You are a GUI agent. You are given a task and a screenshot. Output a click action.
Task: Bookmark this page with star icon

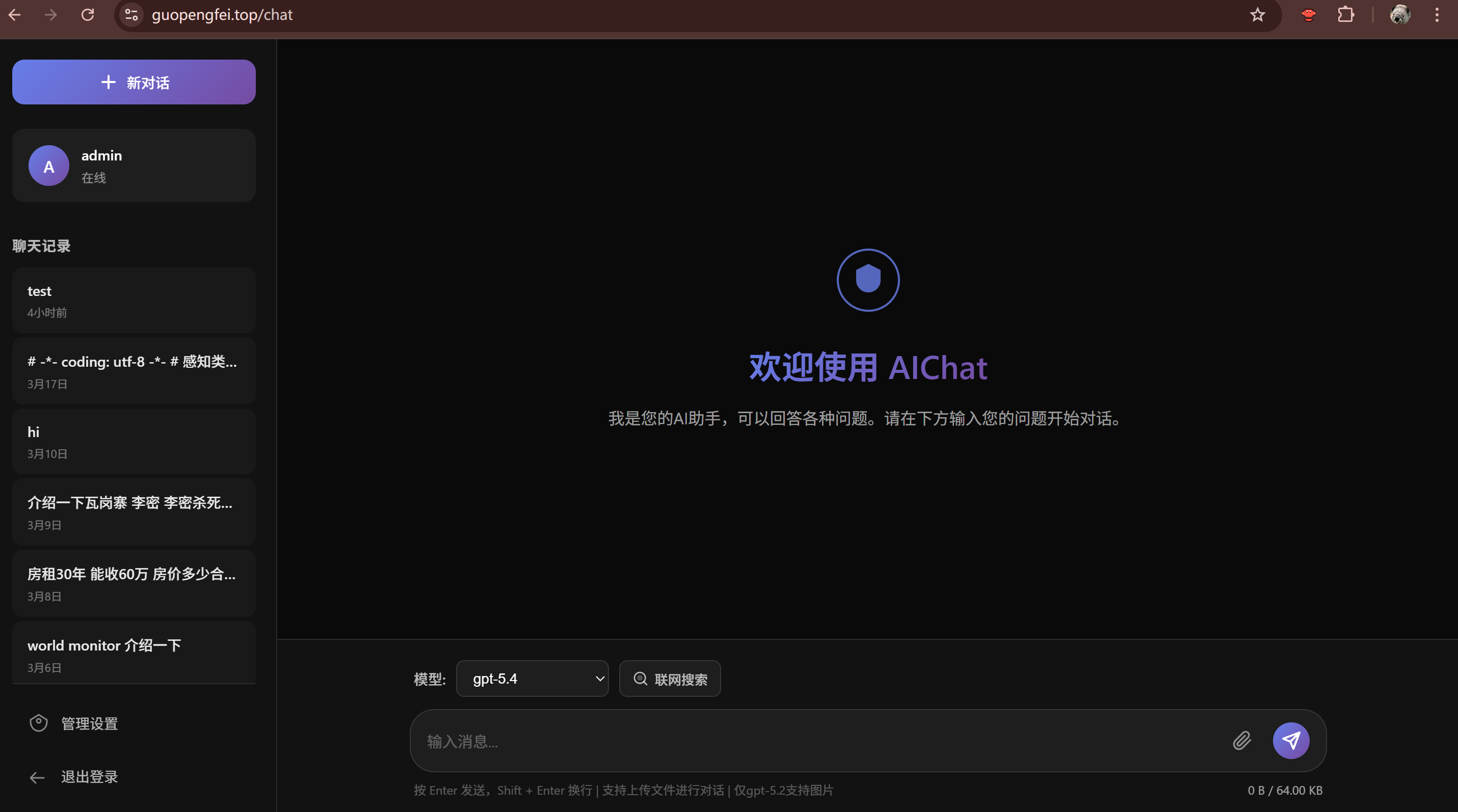pyautogui.click(x=1257, y=15)
